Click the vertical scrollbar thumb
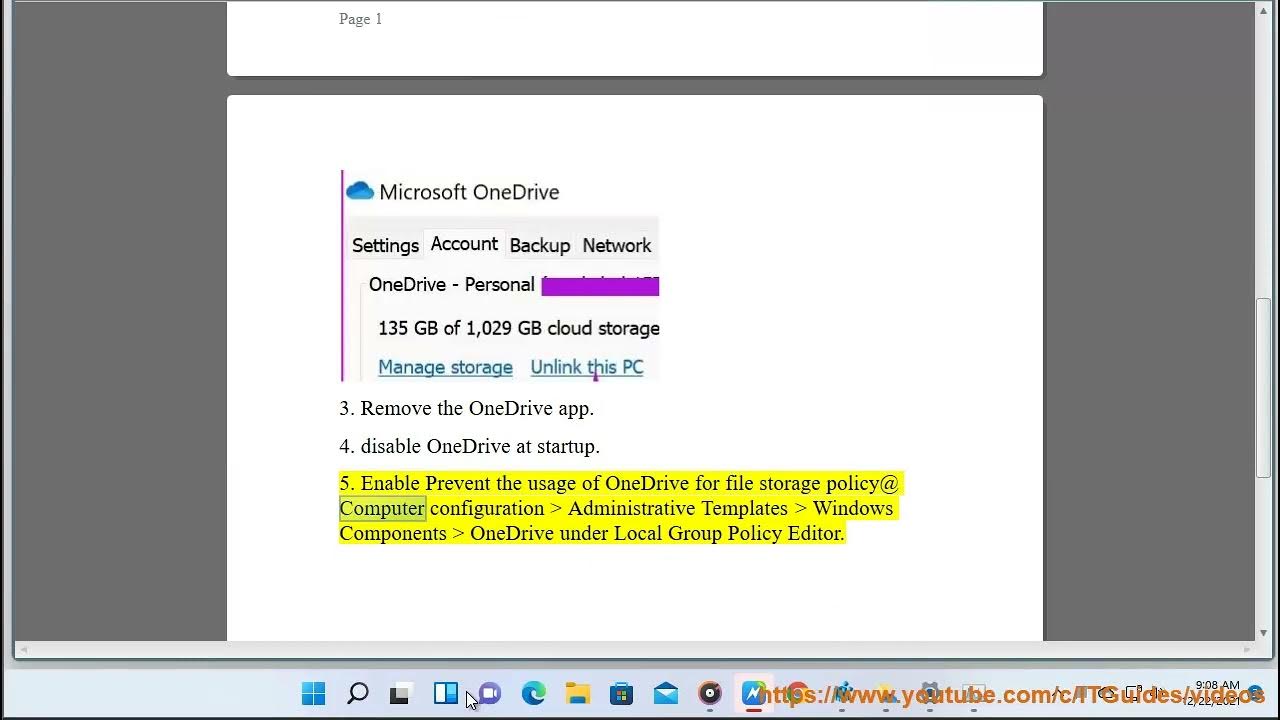This screenshot has width=1280, height=720. click(x=1264, y=388)
